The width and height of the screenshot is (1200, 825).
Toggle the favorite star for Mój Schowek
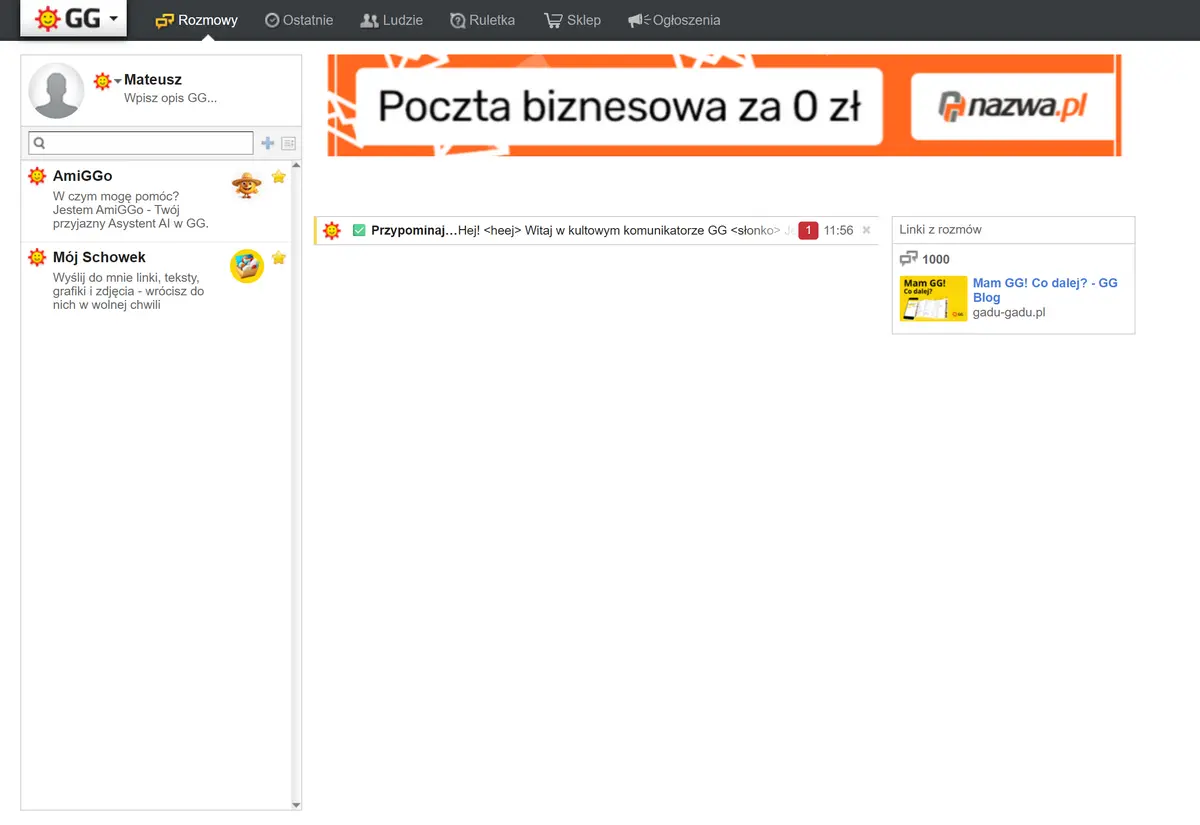point(279,258)
